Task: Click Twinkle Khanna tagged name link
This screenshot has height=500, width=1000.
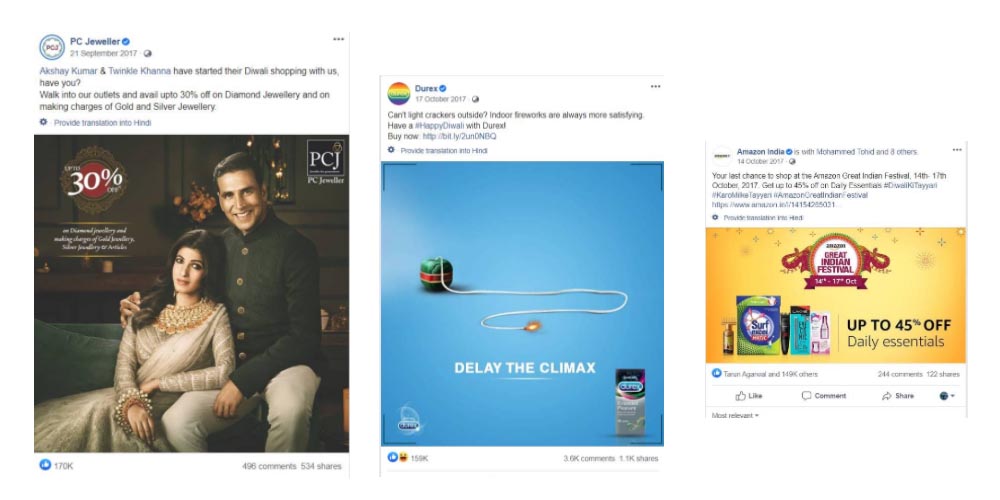Action: (x=139, y=71)
